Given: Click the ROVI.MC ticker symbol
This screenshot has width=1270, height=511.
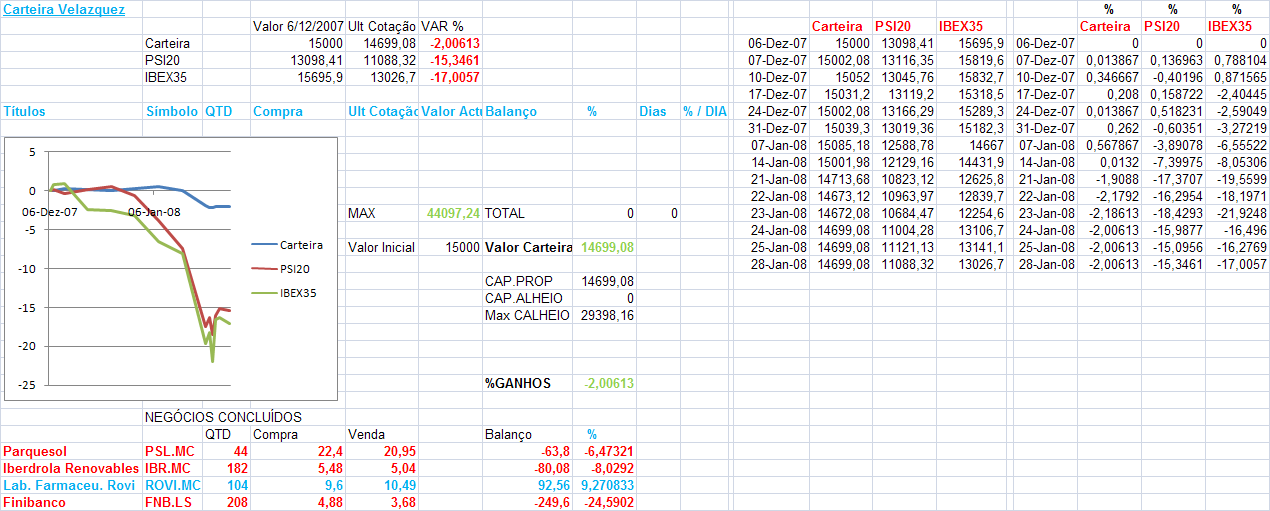Looking at the screenshot, I should 173,485.
